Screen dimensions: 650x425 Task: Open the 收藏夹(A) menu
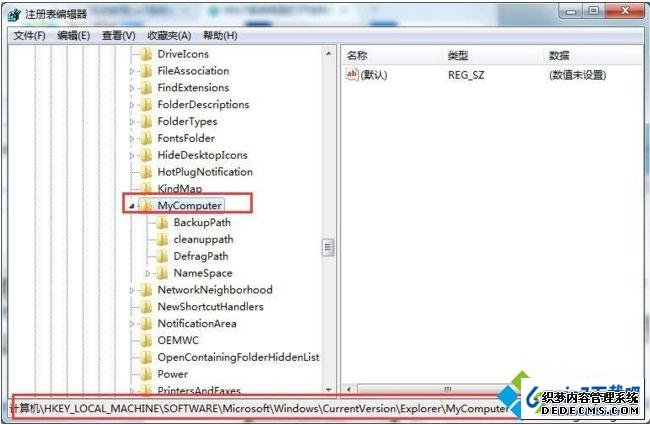(x=169, y=36)
